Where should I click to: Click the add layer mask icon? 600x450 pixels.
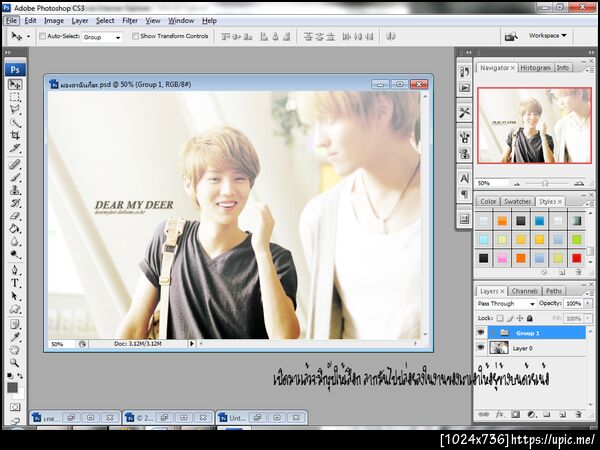(x=515, y=414)
